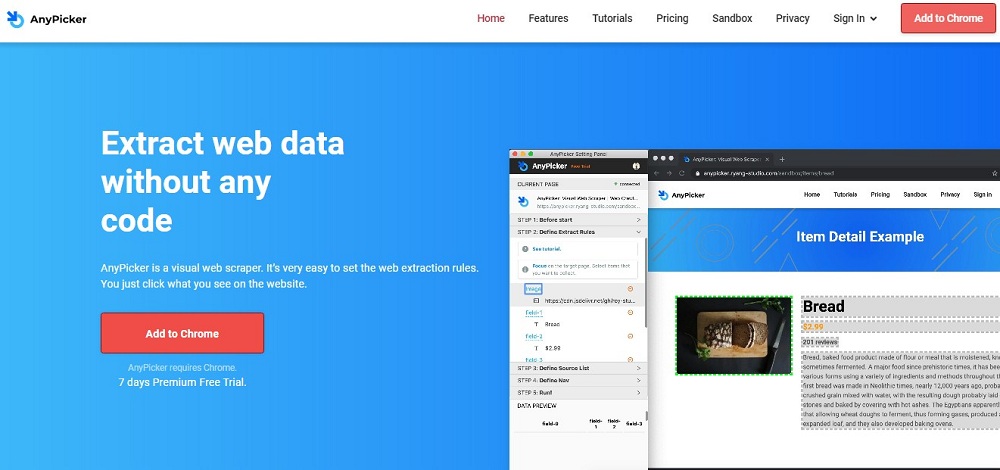Viewport: 1000px width, 470px height.
Task: Click Sandbox in the demo page navigation
Action: tap(915, 195)
